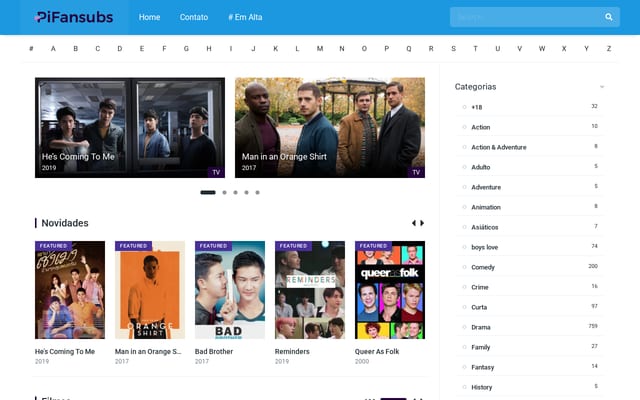640x400 pixels.
Task: Open the Queer As Folk poster
Action: click(390, 290)
